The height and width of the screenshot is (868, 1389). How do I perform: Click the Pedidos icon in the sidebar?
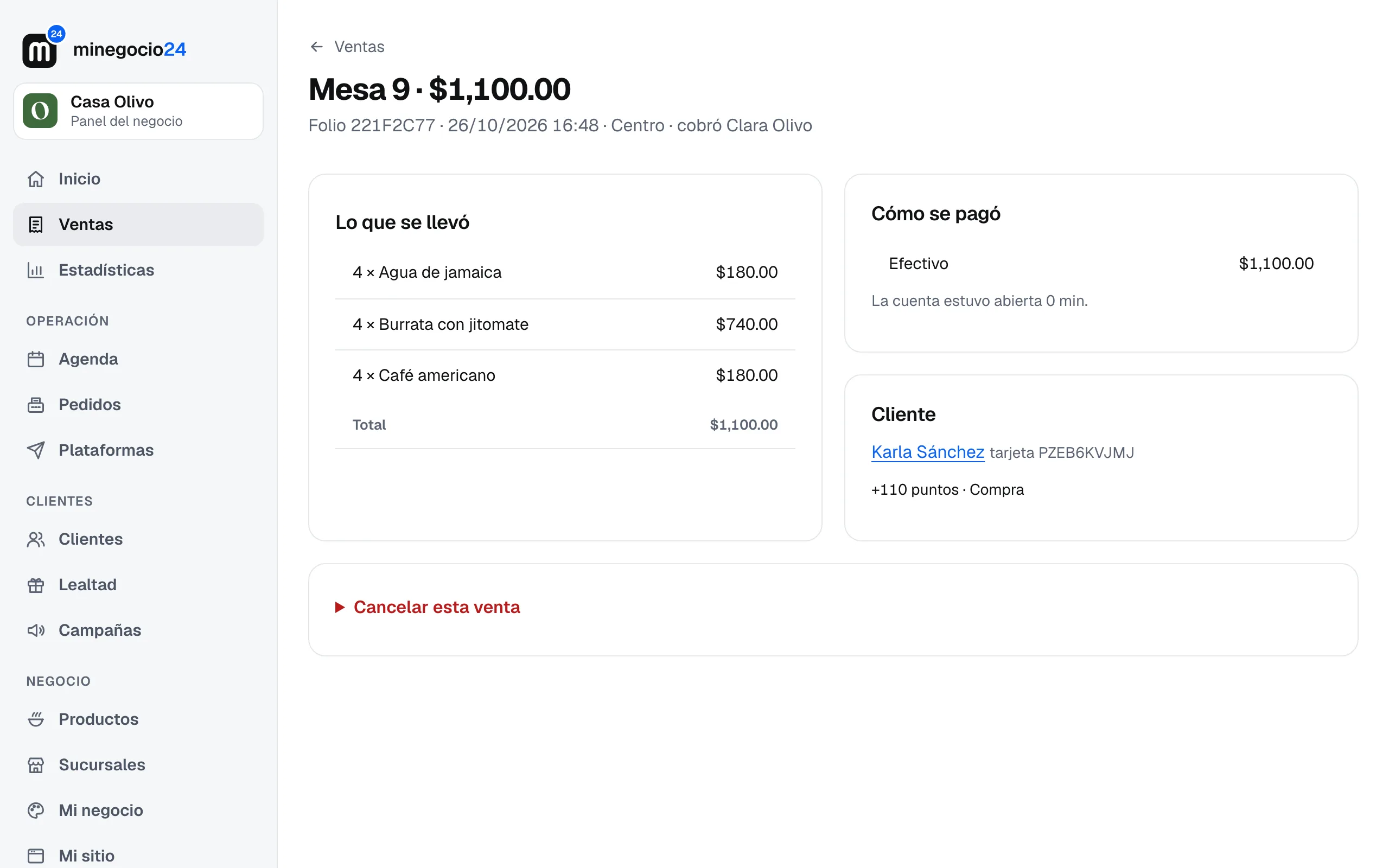(x=36, y=405)
